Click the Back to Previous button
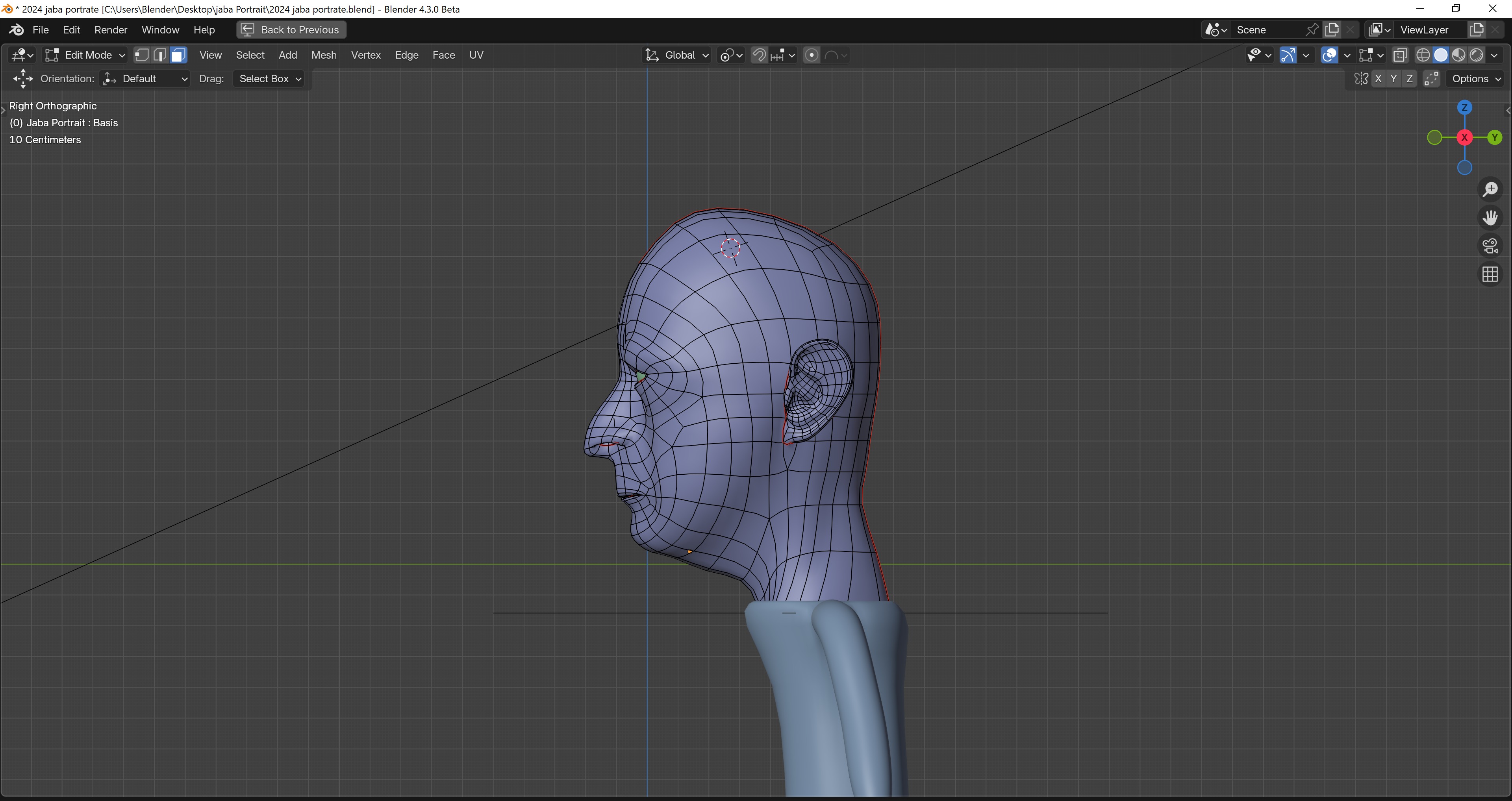Image resolution: width=1512 pixels, height=801 pixels. (291, 30)
